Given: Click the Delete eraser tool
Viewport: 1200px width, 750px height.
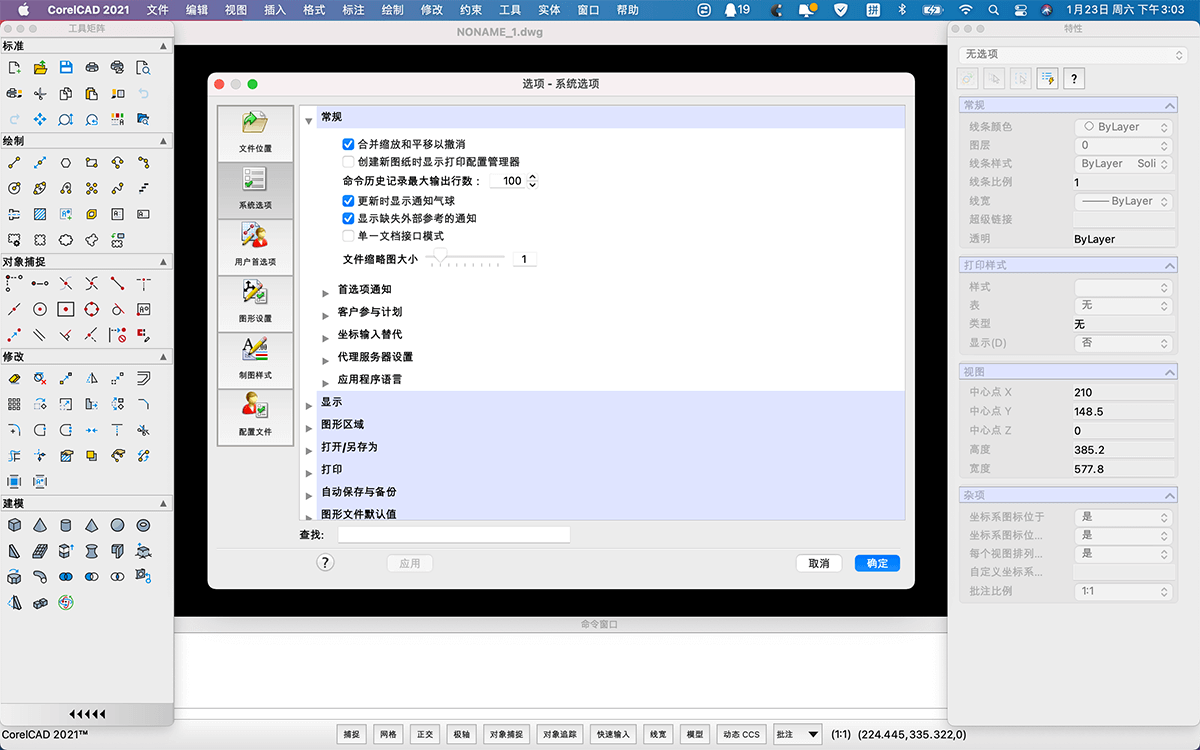Looking at the screenshot, I should click(x=14, y=378).
